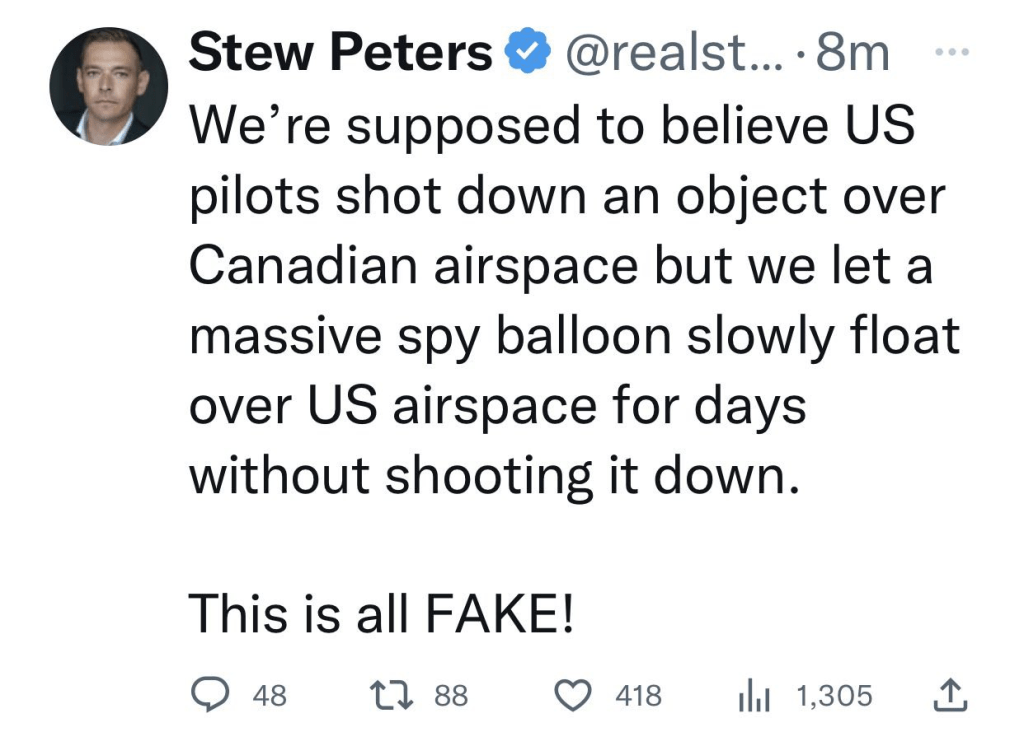
Task: Share the tweet via share icon
Action: [952, 692]
